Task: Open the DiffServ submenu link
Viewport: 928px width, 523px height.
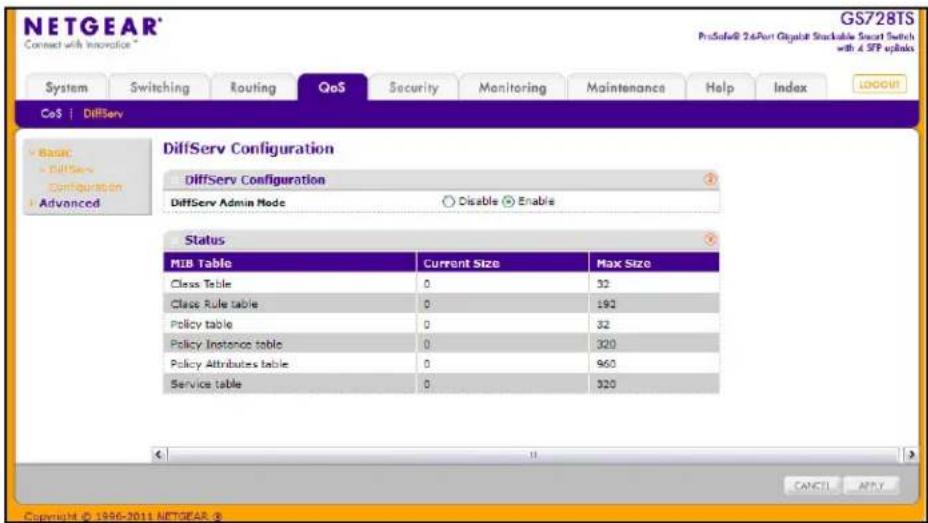Action: 103,114
